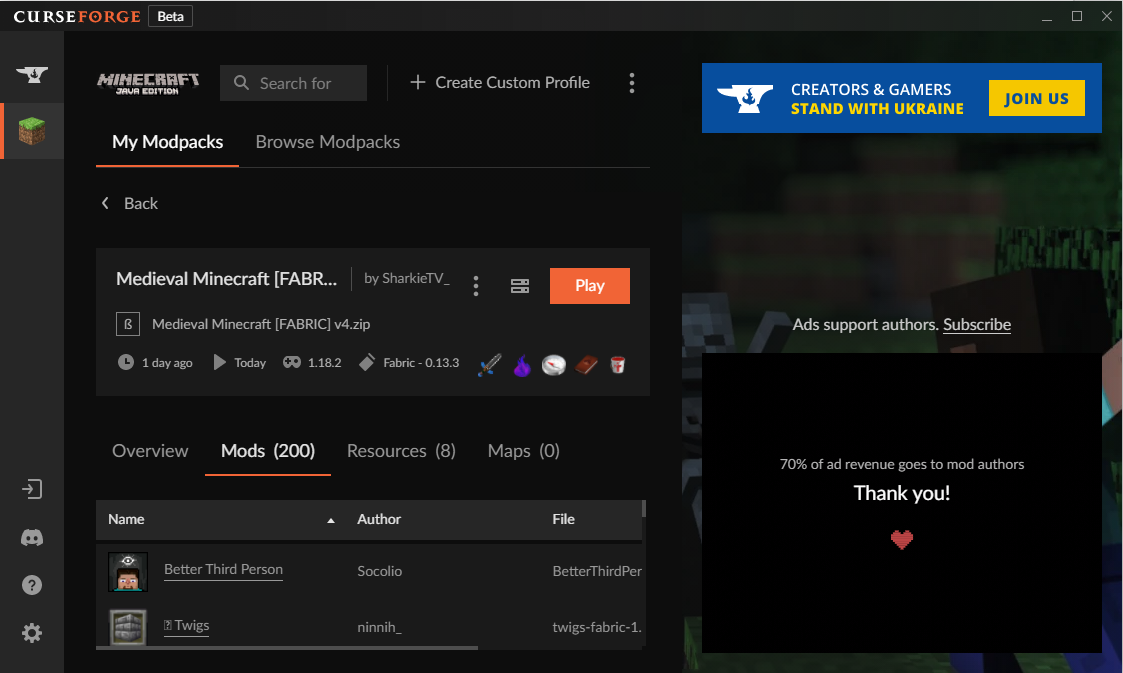Open the modpack three-dot options menu
The width and height of the screenshot is (1123, 673).
(x=476, y=286)
